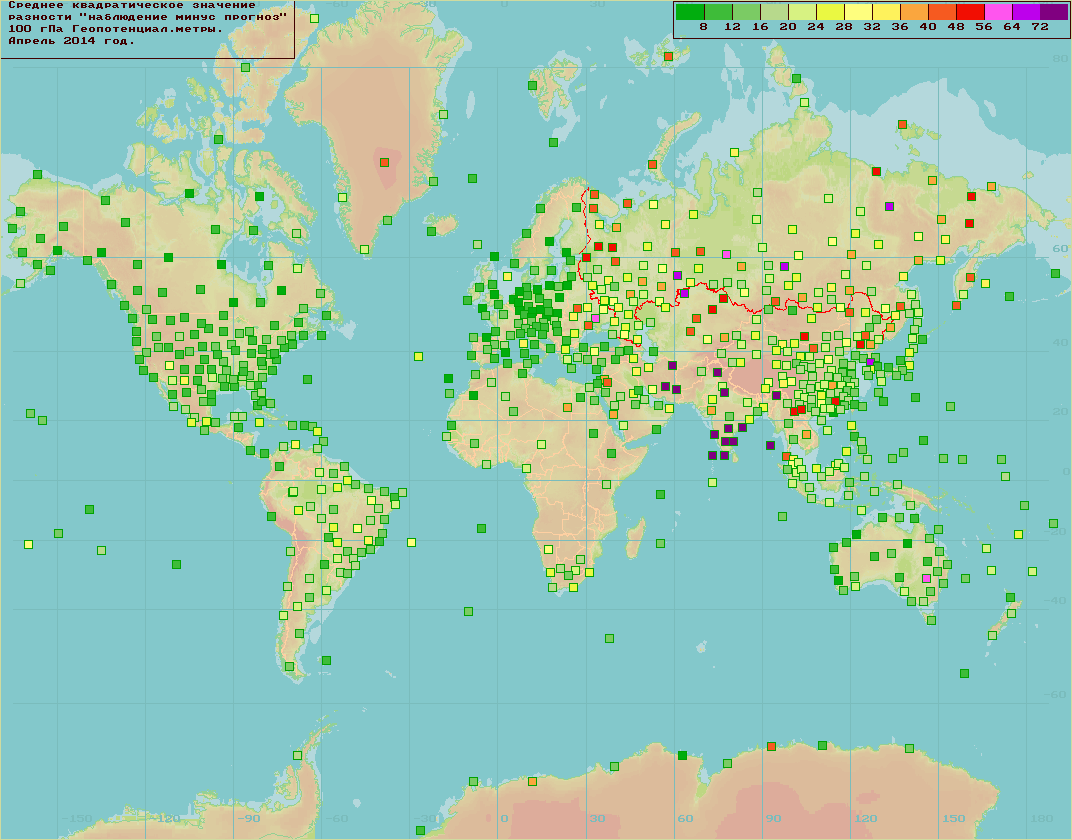Select the legend value "64"
Viewport: 1072px width, 840px height.
[x=1012, y=27]
